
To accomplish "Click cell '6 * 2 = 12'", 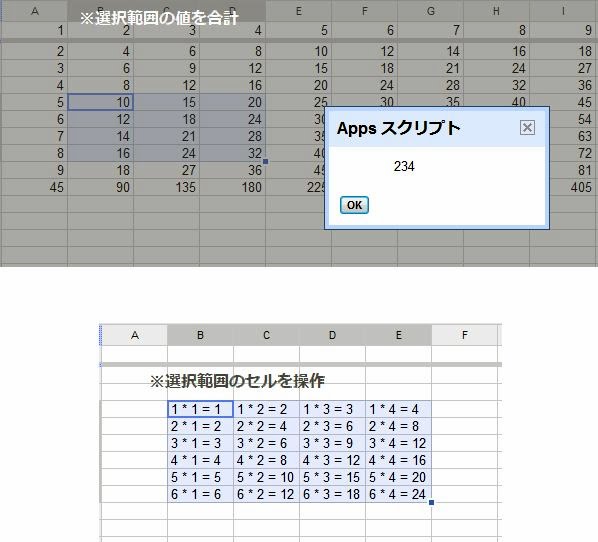I will 266,494.
